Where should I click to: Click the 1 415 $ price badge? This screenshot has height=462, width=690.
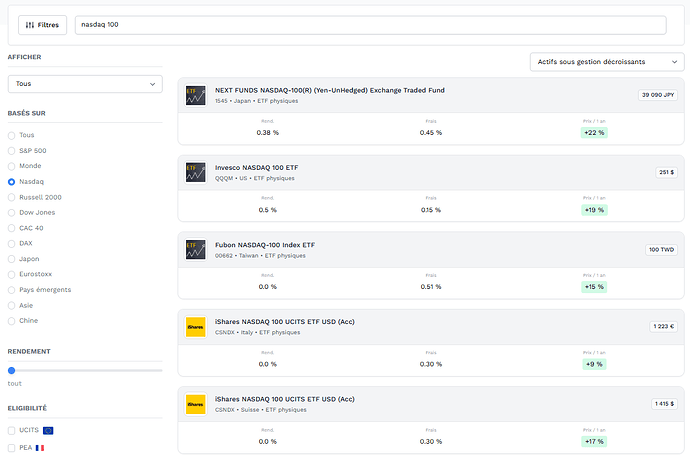[x=664, y=404]
